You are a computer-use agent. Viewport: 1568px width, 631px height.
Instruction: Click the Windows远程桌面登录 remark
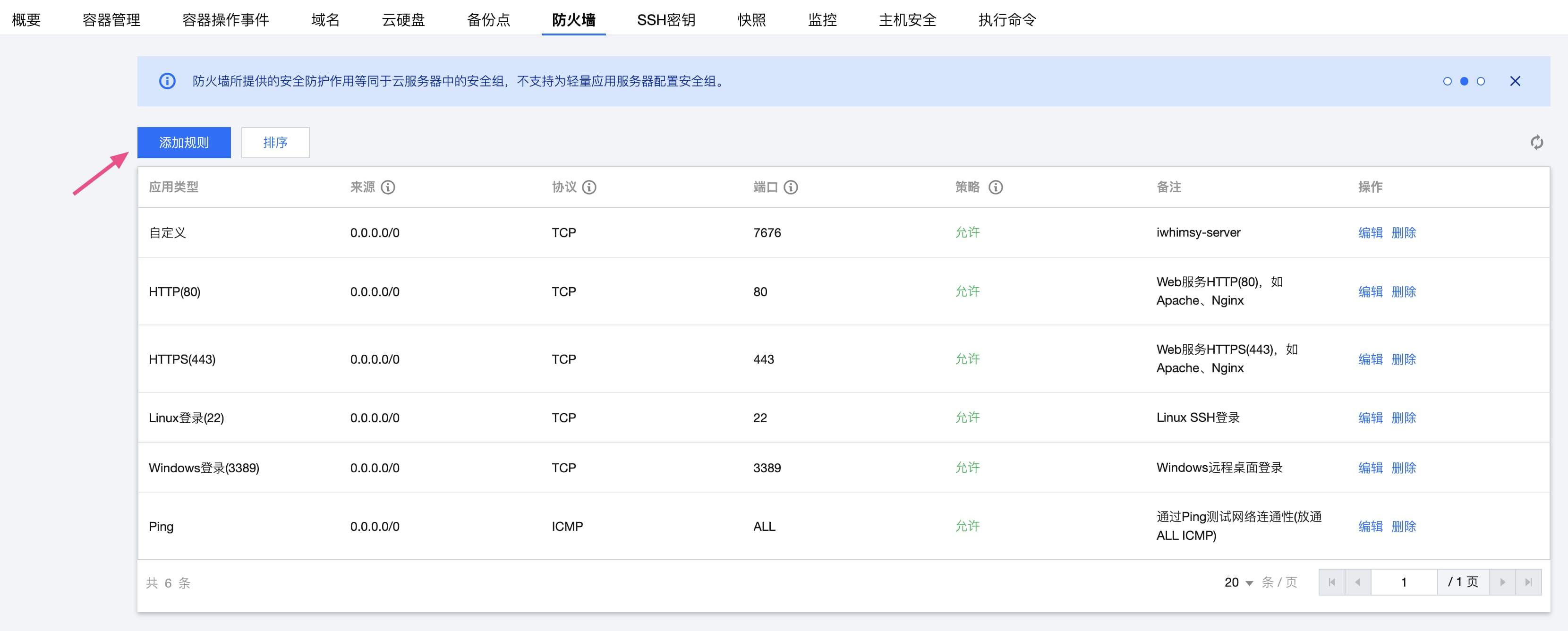(1219, 467)
